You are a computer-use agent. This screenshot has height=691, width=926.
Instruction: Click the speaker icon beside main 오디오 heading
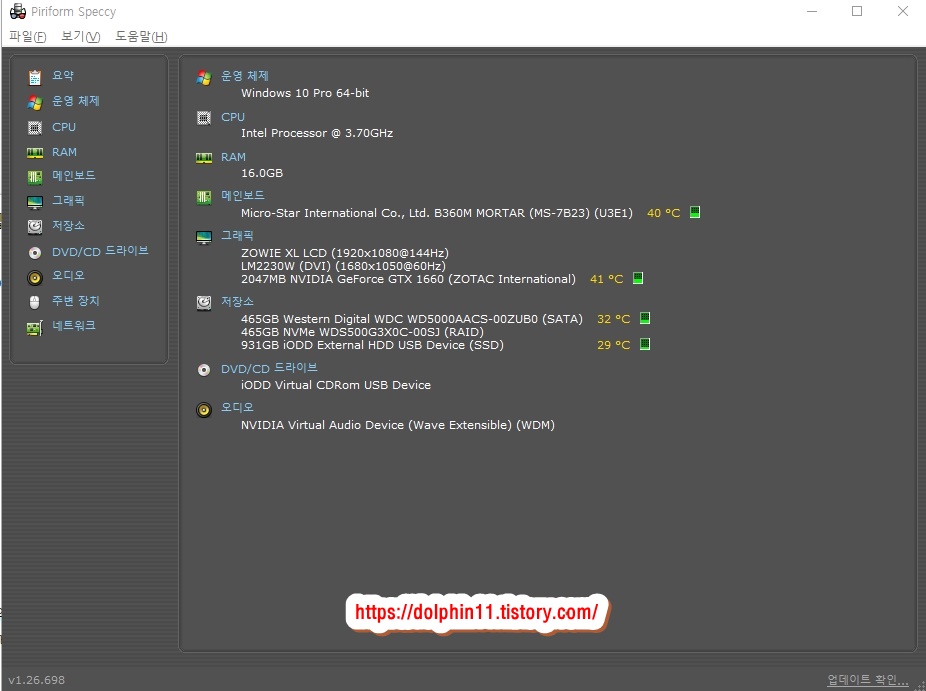coord(204,410)
